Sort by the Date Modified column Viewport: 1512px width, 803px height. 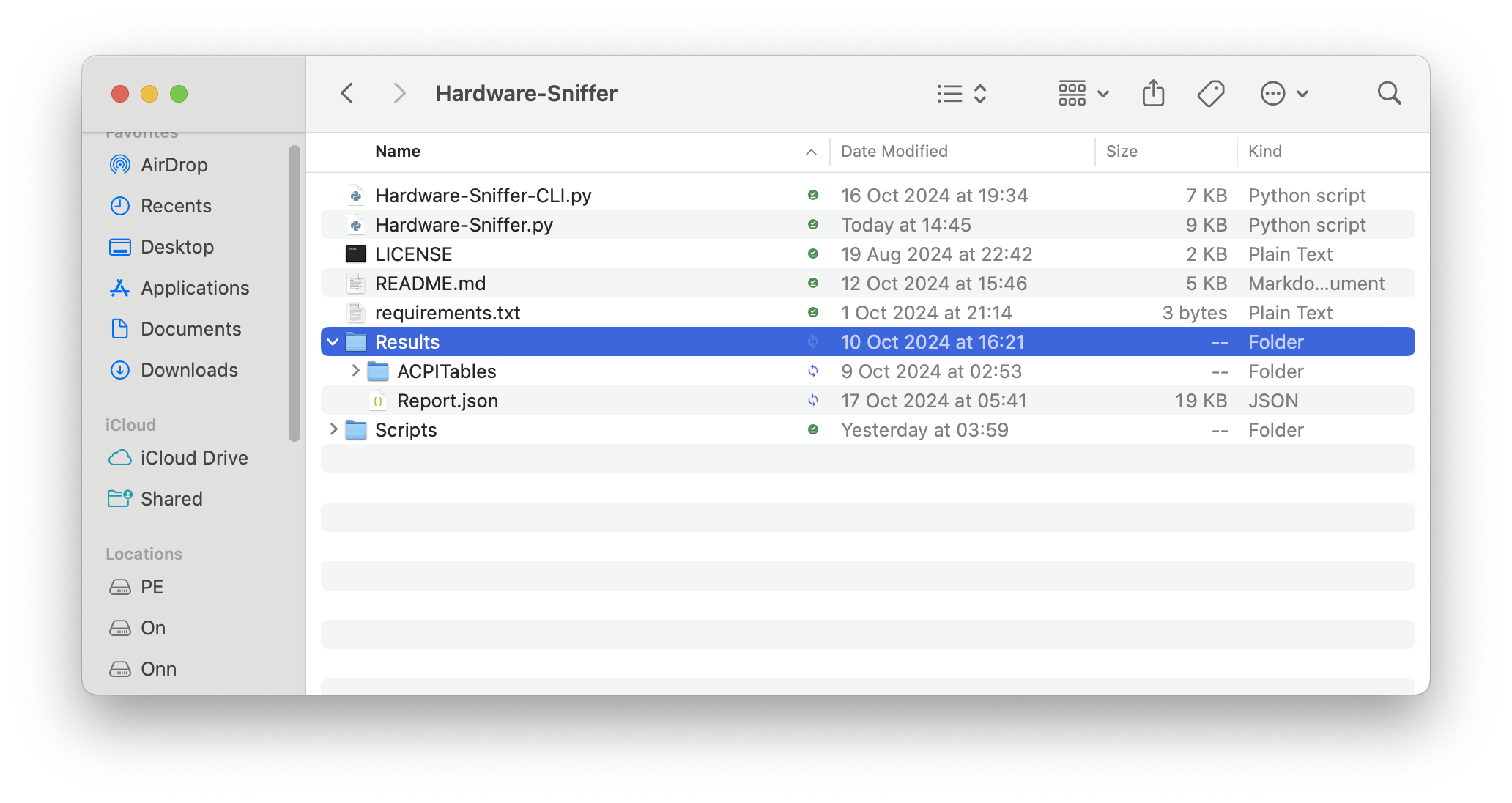(x=894, y=152)
